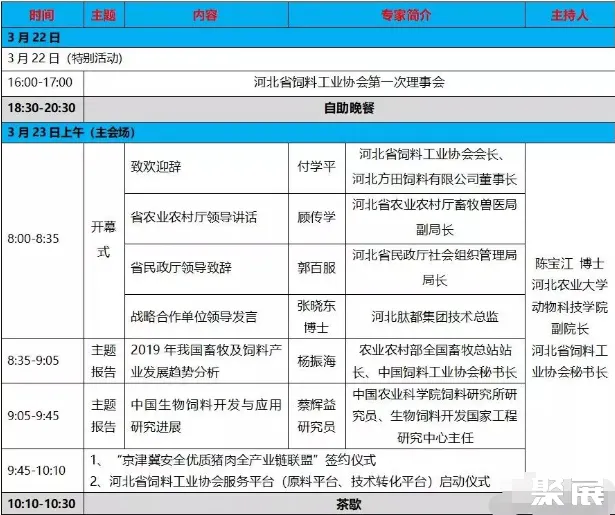This screenshot has width=615, height=515.
Task: Select the 3月22日 (特别活动) row
Action: tap(60, 59)
